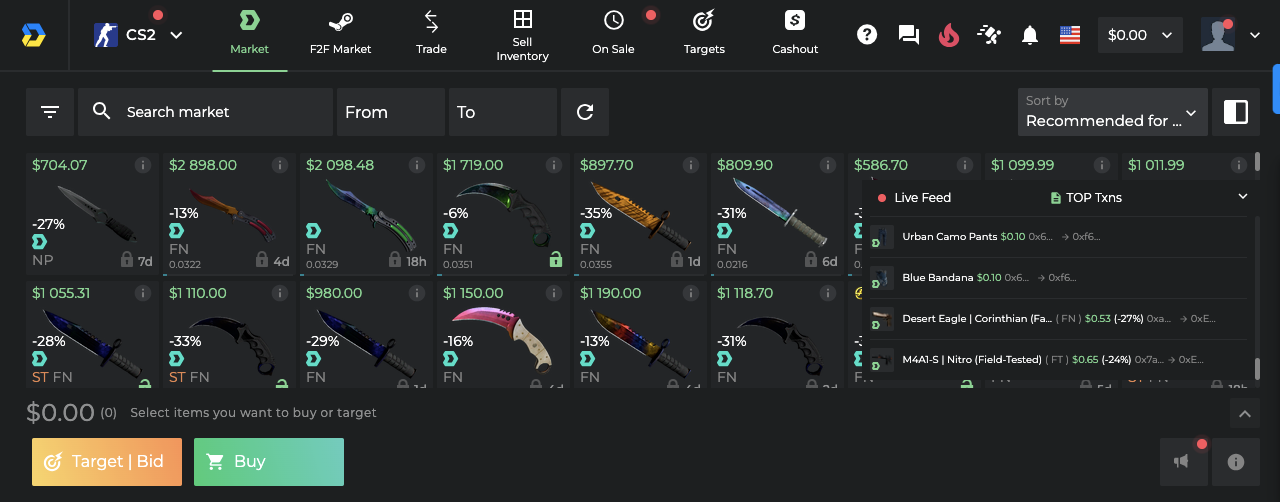Image resolution: width=1280 pixels, height=502 pixels.
Task: Open the Targets tab
Action: pos(704,34)
